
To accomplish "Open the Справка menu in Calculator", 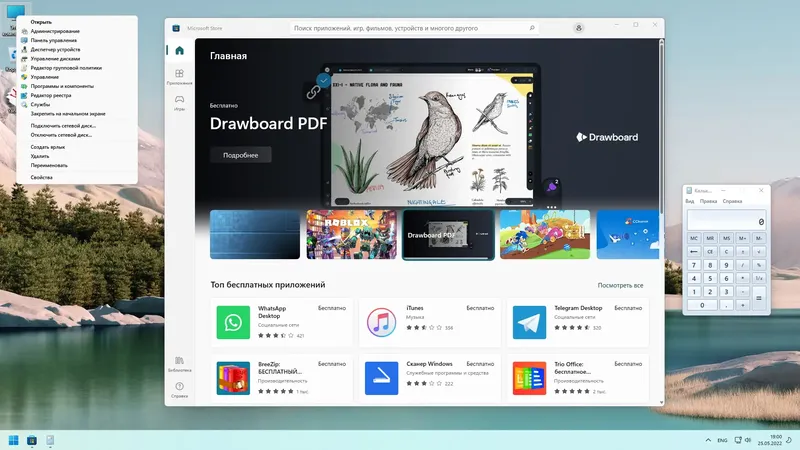I will pyautogui.click(x=732, y=202).
